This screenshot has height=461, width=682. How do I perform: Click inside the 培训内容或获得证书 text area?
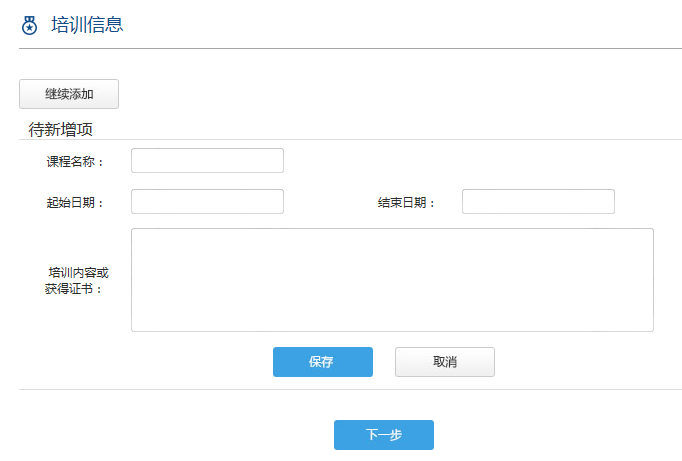[x=392, y=280]
